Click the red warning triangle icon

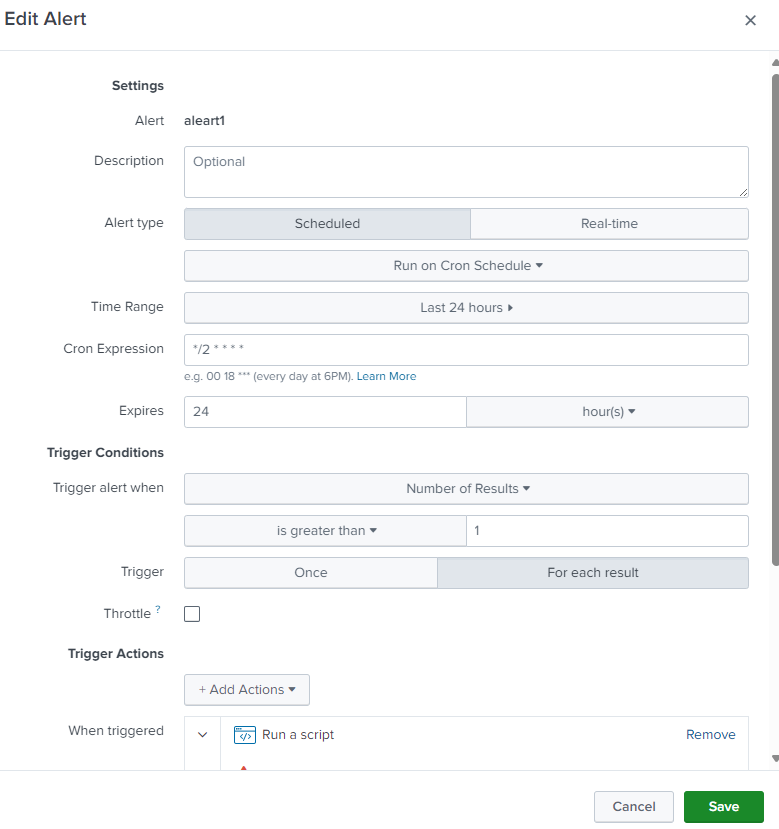click(243, 766)
